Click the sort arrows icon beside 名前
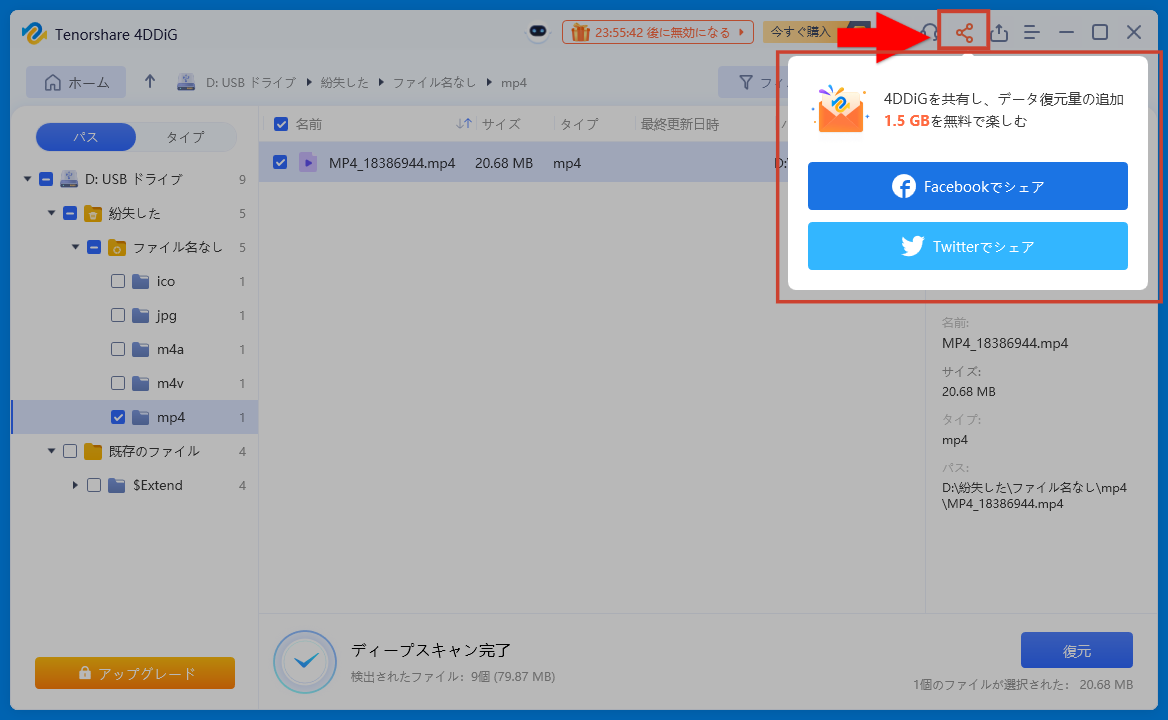The image size is (1168, 720). (464, 124)
